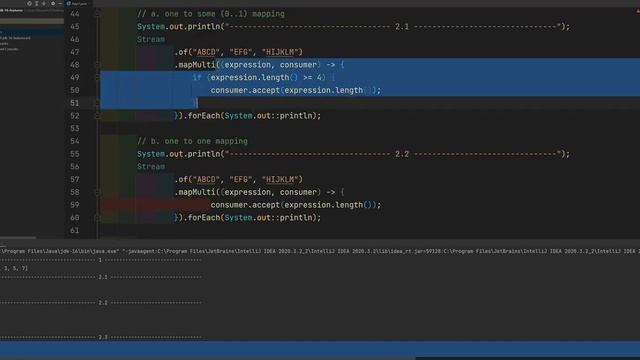Click 'if (expression.length() >= 4)' line
The image size is (640, 360).
(x=264, y=78)
